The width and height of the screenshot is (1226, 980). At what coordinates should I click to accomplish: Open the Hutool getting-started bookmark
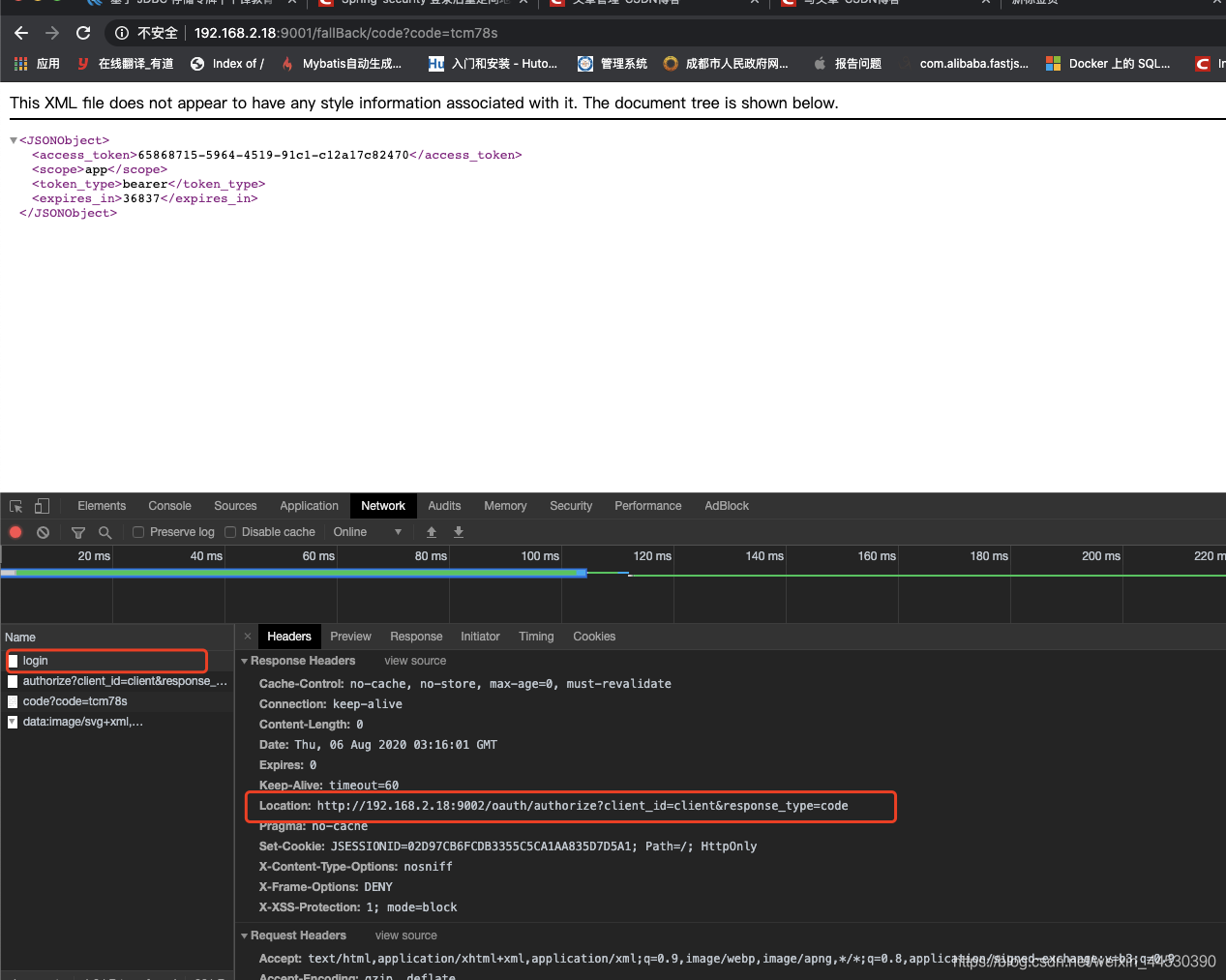pyautogui.click(x=493, y=64)
